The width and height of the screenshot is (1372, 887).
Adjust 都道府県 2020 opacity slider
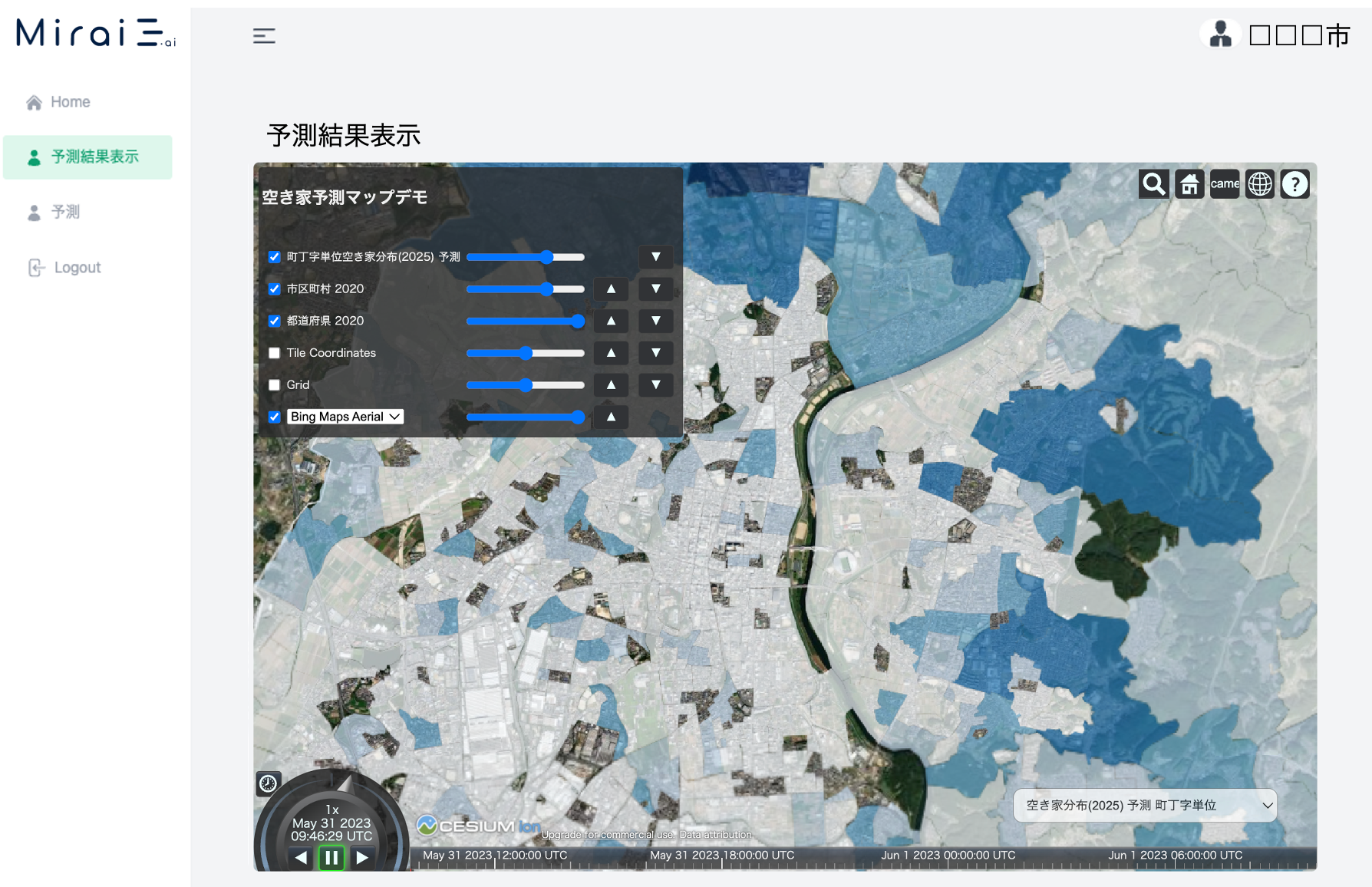tap(526, 321)
